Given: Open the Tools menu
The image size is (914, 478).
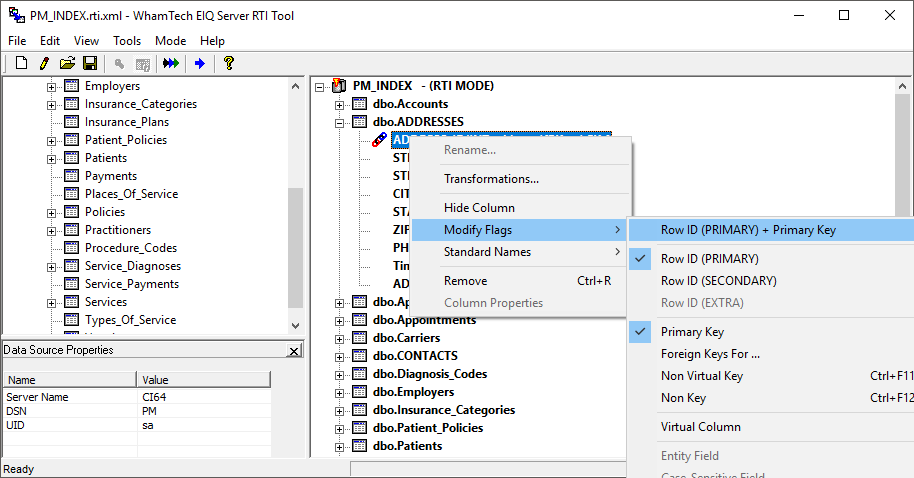Looking at the screenshot, I should tap(127, 41).
